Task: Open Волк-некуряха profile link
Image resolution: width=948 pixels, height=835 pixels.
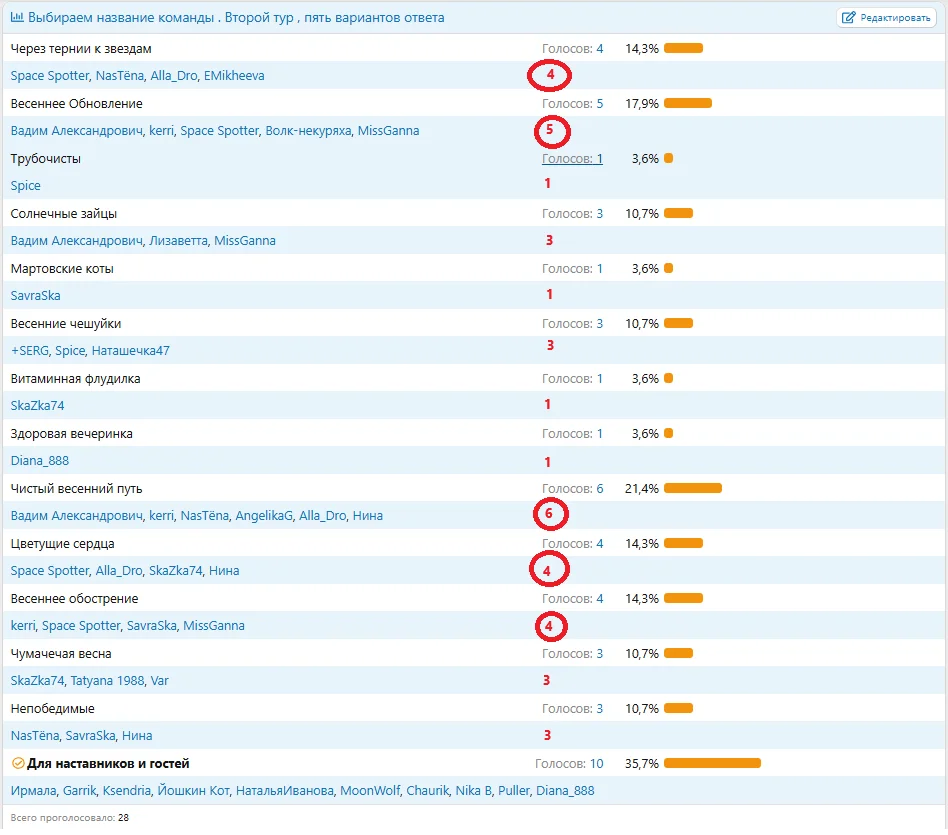Action: [308, 131]
